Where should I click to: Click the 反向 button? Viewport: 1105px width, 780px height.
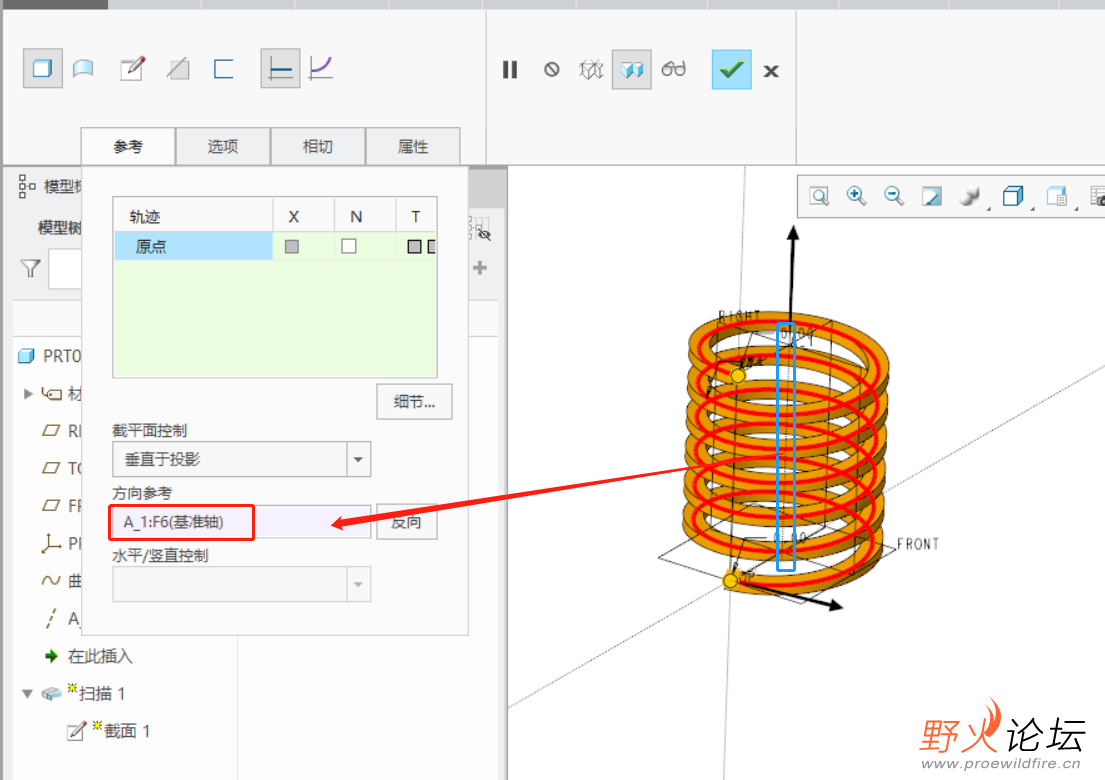point(407,522)
